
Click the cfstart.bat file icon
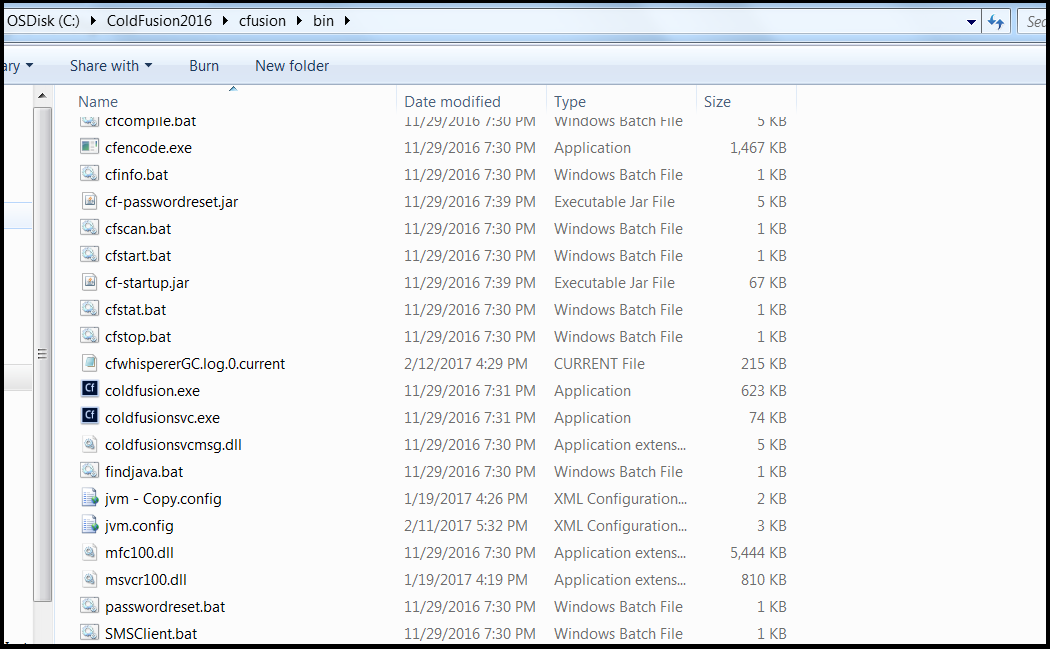point(90,255)
